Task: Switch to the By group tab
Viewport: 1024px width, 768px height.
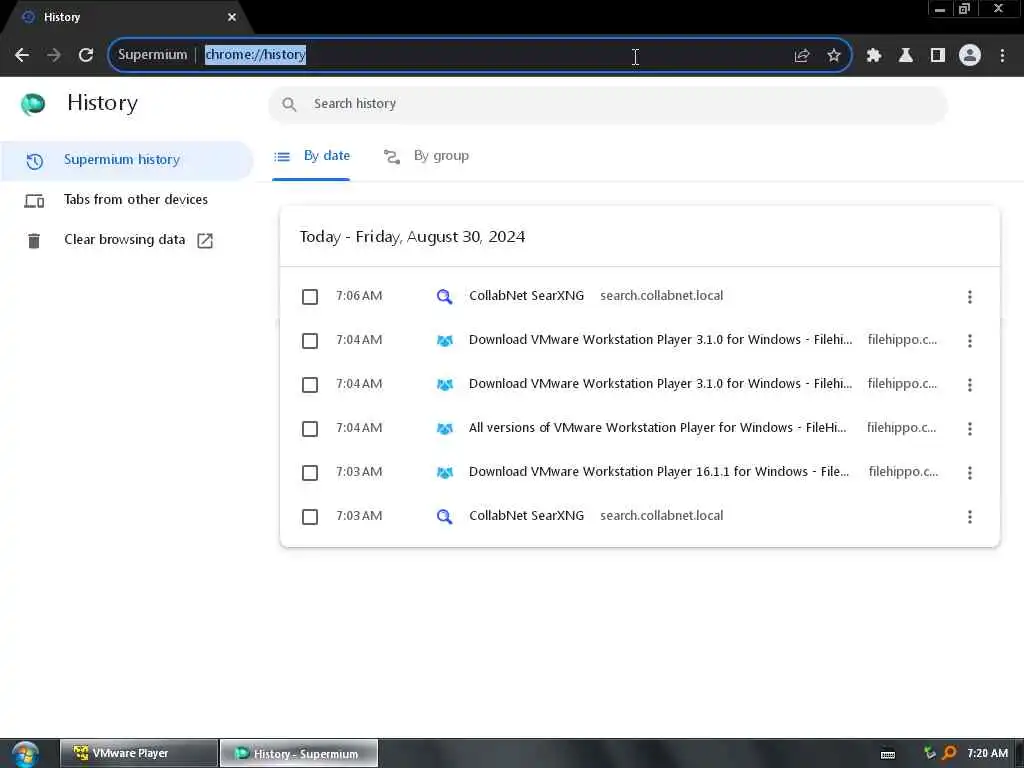Action: (426, 156)
